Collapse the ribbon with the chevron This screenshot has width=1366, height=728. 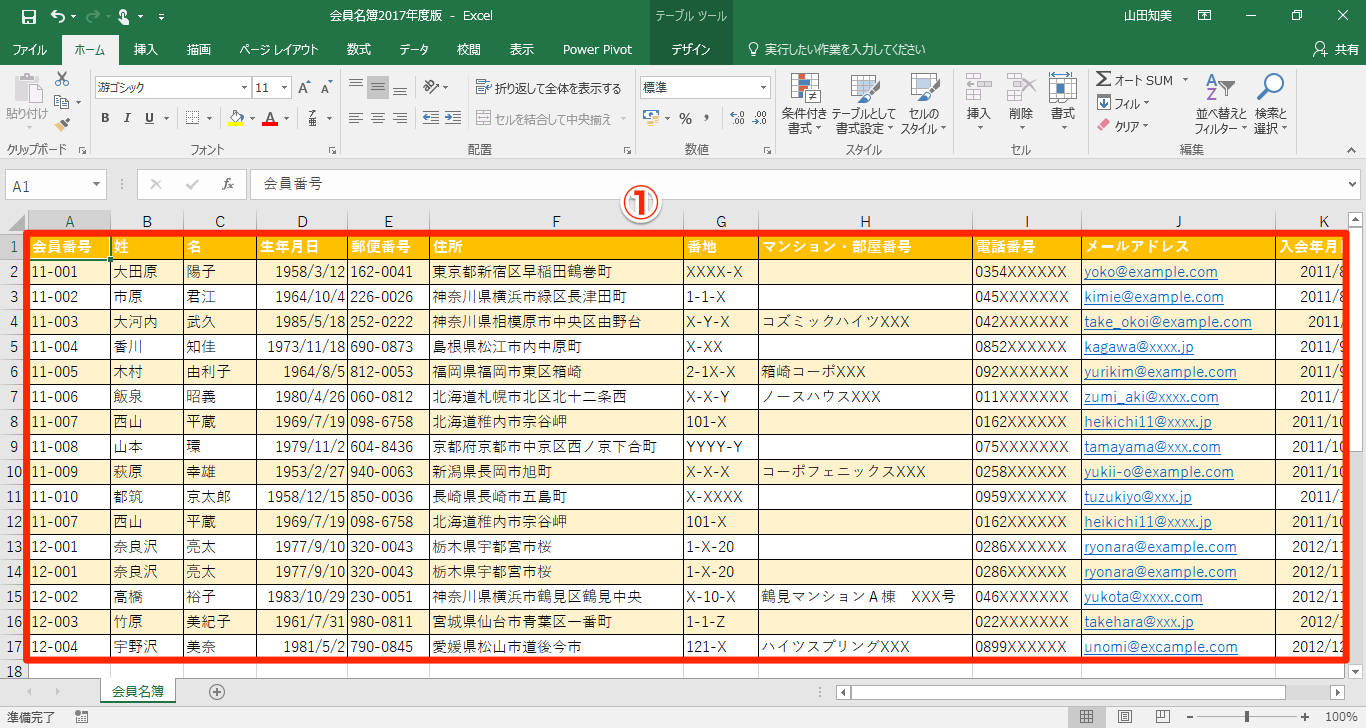(1353, 150)
